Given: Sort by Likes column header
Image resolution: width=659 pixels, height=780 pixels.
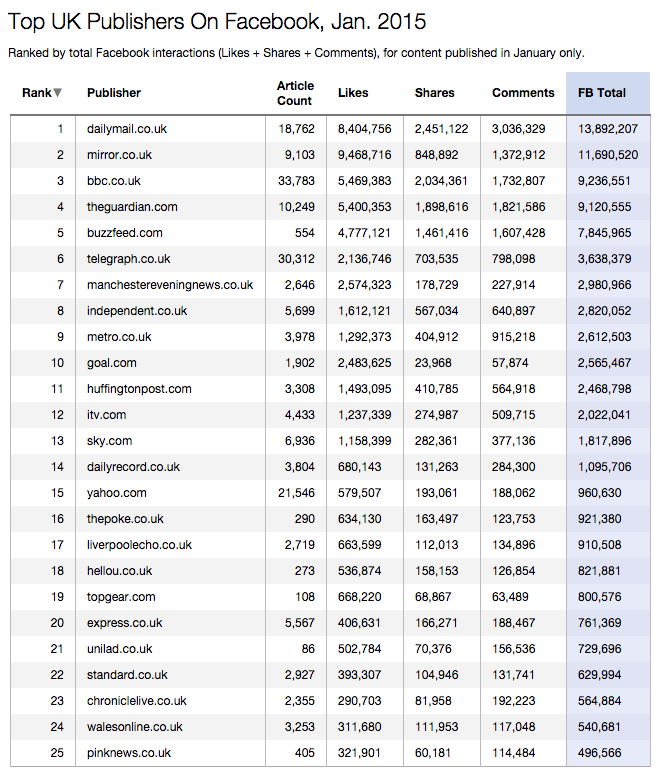Looking at the screenshot, I should 353,93.
